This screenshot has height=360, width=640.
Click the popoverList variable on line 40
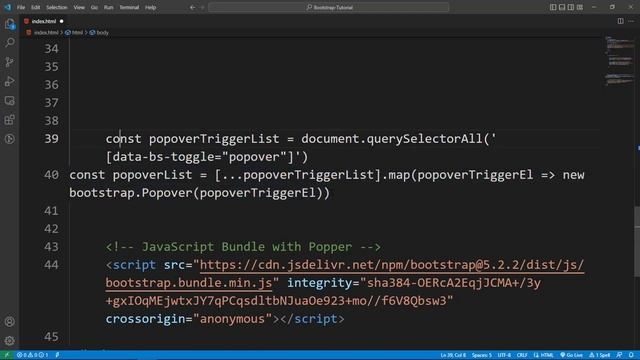[x=152, y=175]
